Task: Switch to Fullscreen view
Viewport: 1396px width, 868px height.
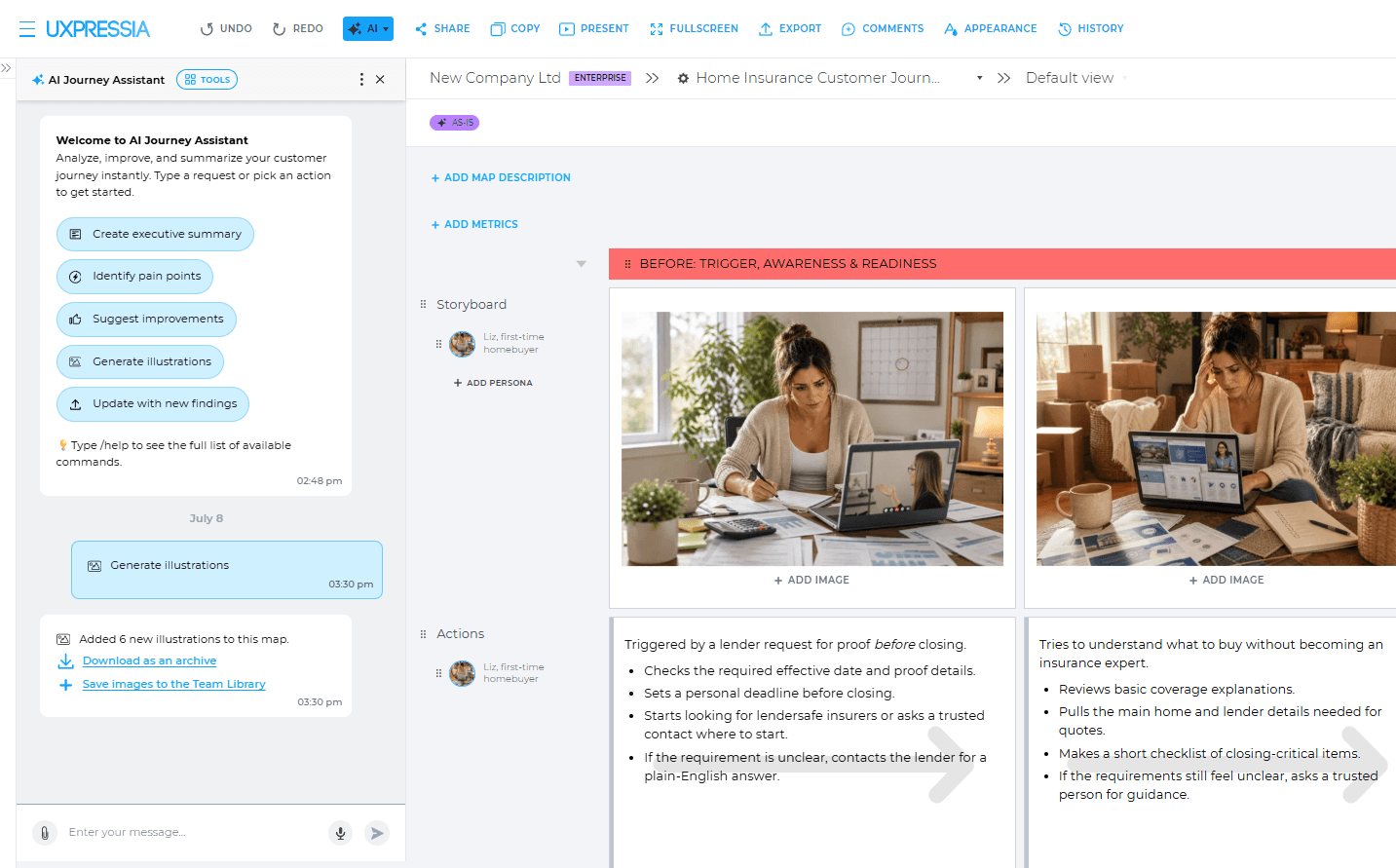Action: (x=694, y=29)
